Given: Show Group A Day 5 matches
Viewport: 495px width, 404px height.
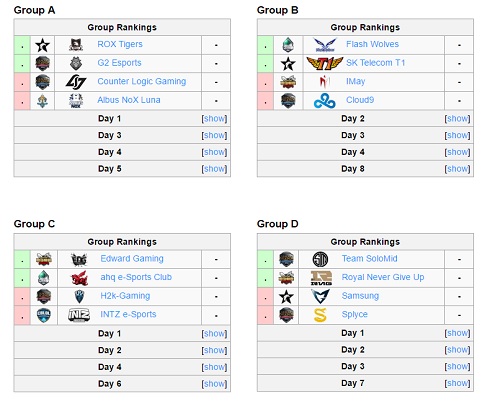Looking at the screenshot, I should click(x=214, y=169).
